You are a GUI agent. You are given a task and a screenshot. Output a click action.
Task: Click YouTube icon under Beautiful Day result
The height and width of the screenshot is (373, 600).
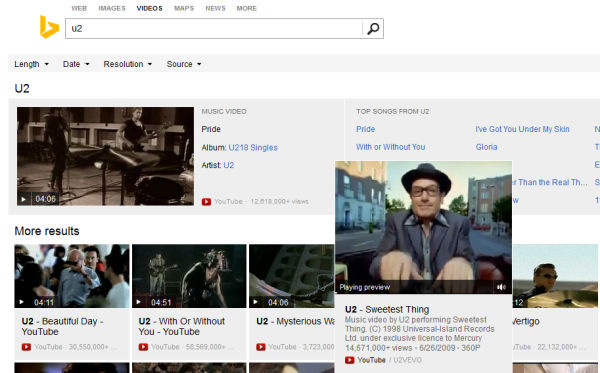click(x=26, y=347)
